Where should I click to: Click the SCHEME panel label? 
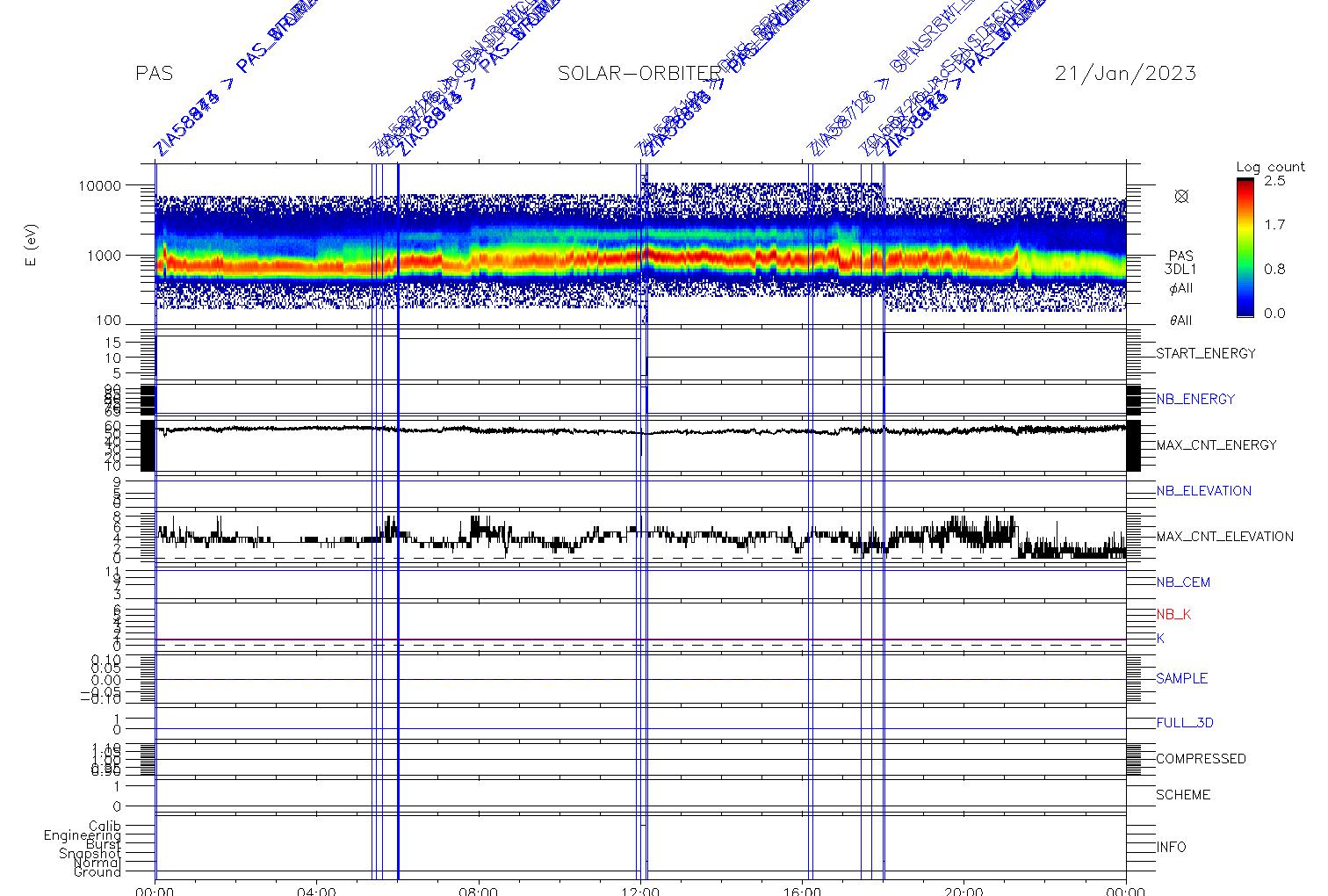click(1183, 795)
